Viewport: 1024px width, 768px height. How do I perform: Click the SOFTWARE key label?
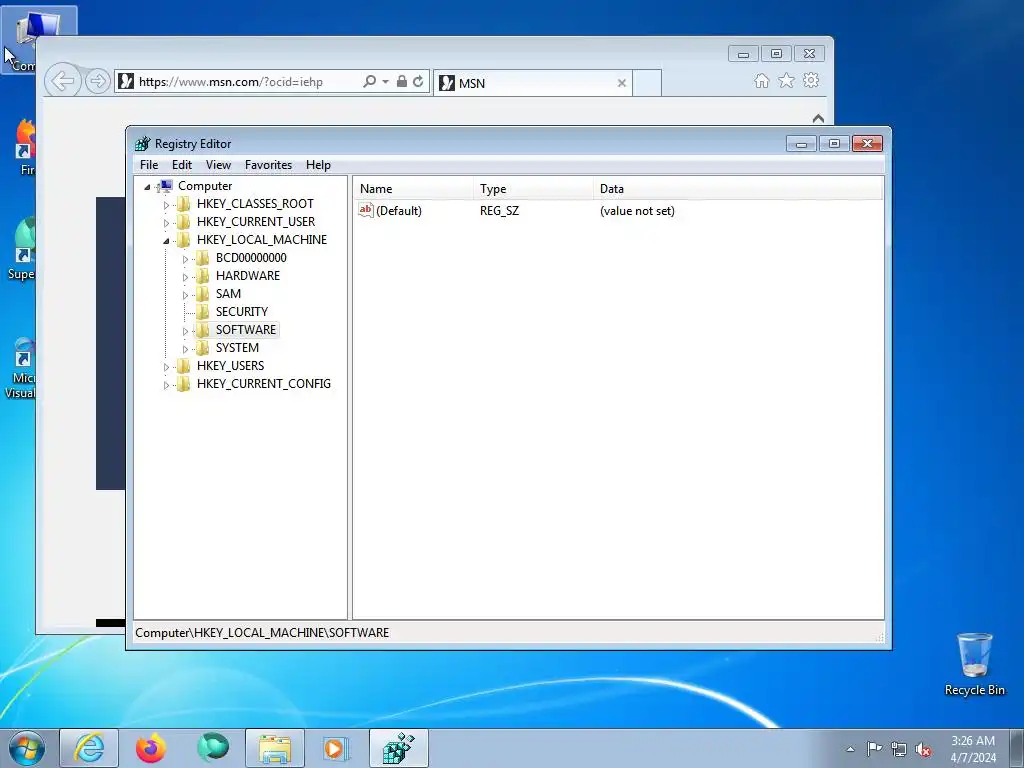pos(246,330)
